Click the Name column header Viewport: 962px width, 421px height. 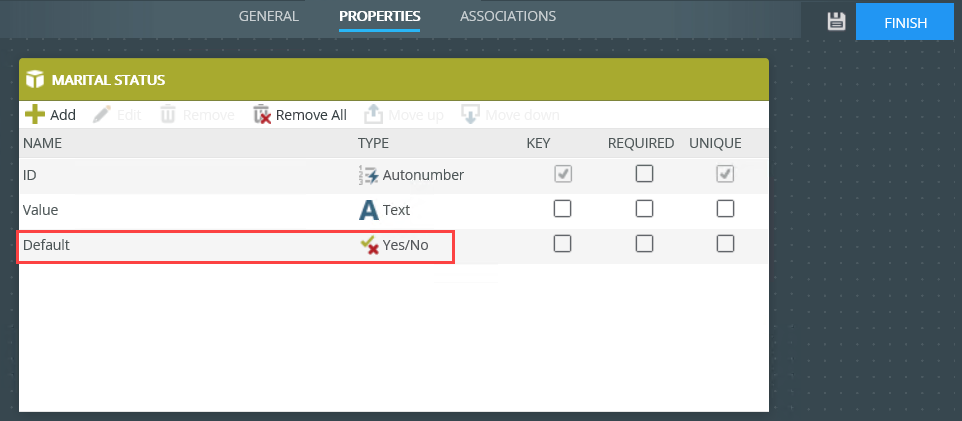pos(43,143)
